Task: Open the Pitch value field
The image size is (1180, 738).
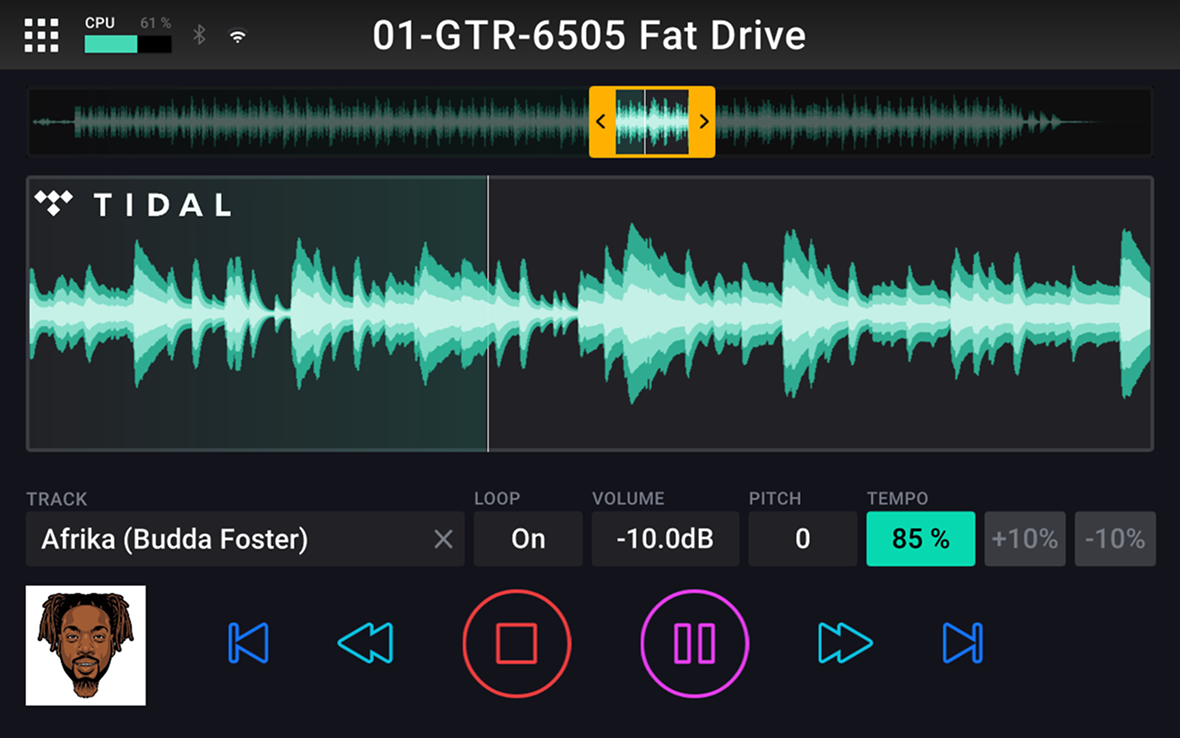Action: (x=802, y=539)
